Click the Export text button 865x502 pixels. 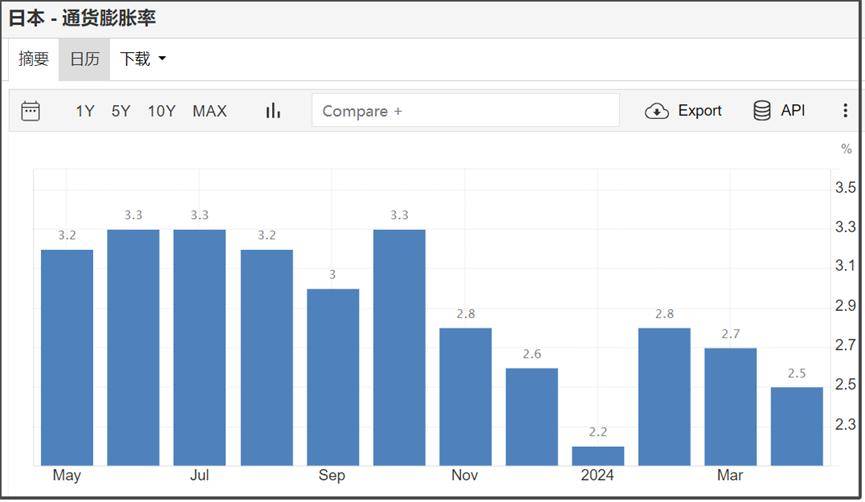tap(700, 110)
